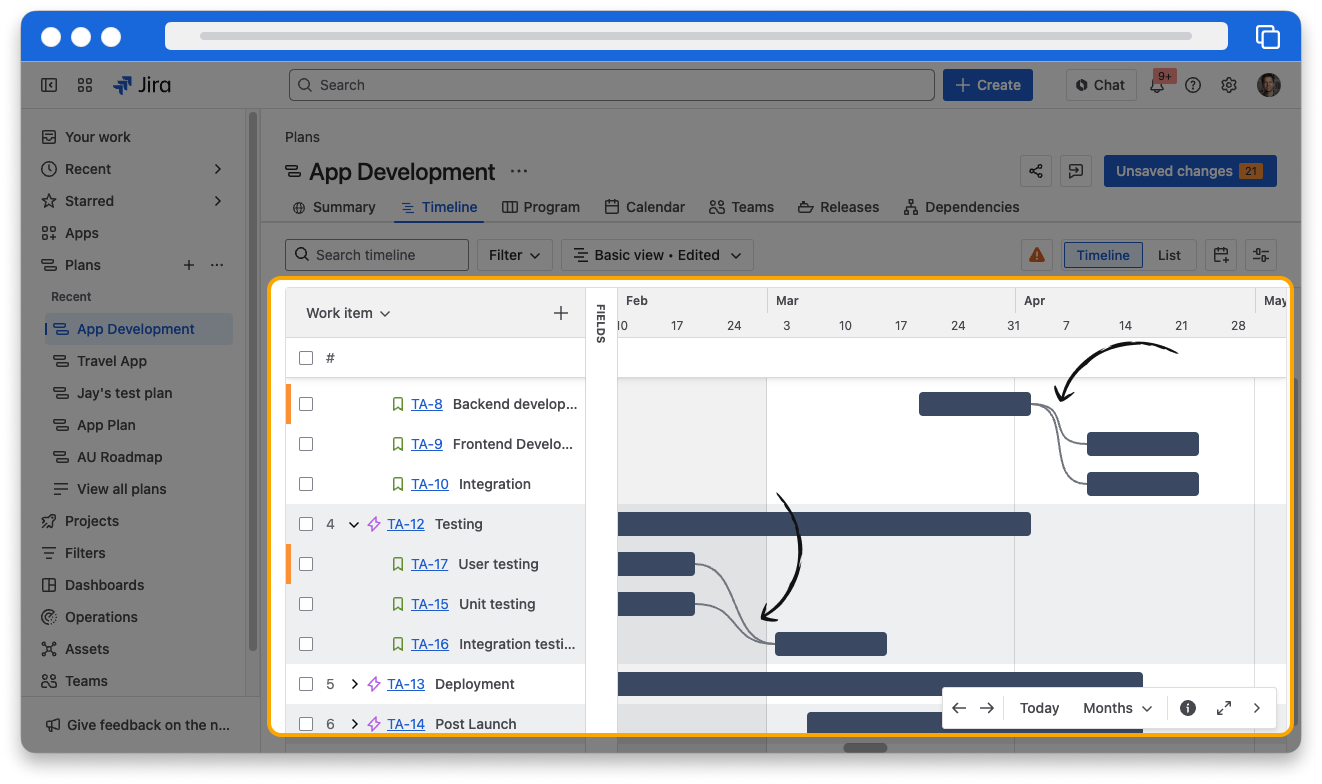Image resolution: width=1322 pixels, height=784 pixels.
Task: Open the Basic view Edited dropdown
Action: tap(657, 255)
